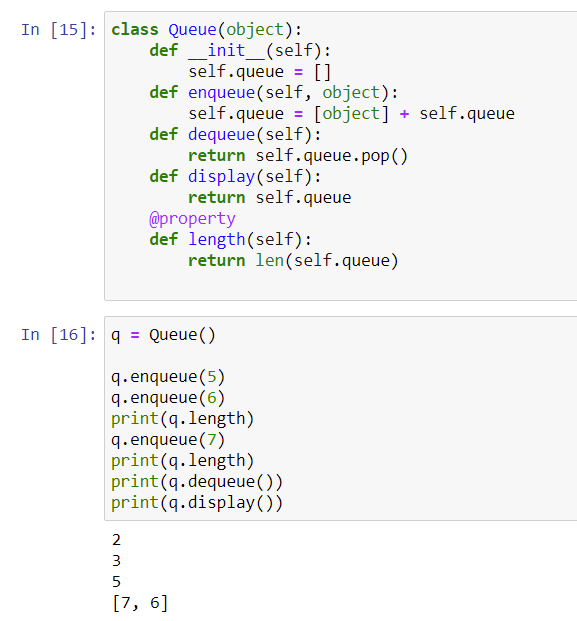Click the In [15] cell prompt
Screen dimensions: 577x621
pyautogui.click(x=59, y=30)
